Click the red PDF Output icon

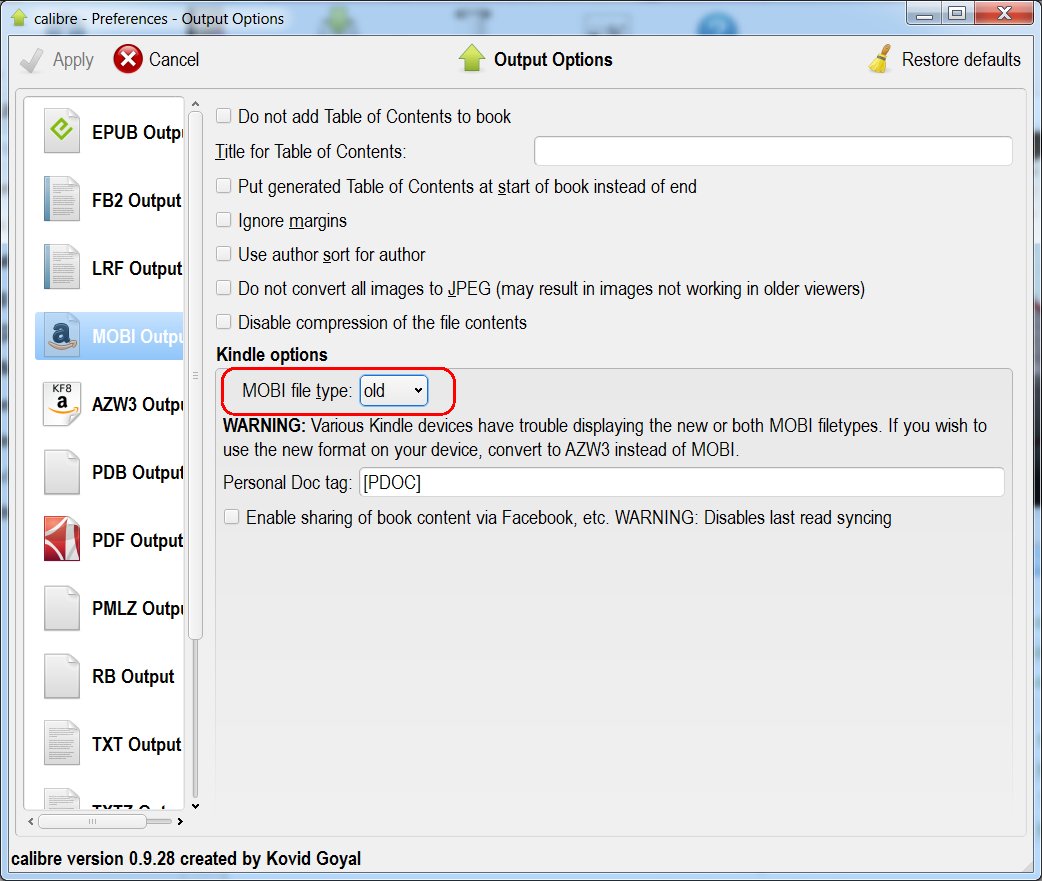(62, 539)
